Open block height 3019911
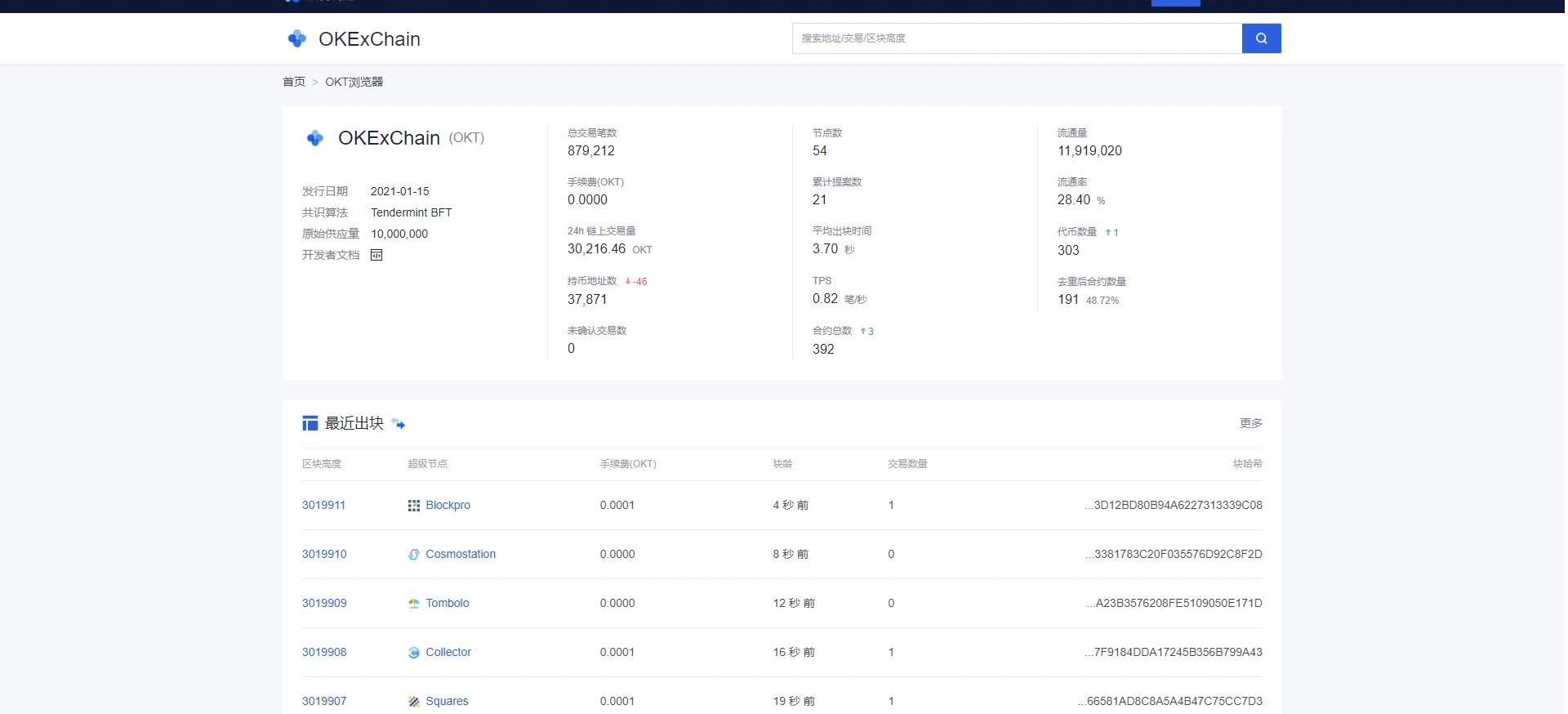Viewport: 1568px width, 714px height. [x=323, y=505]
